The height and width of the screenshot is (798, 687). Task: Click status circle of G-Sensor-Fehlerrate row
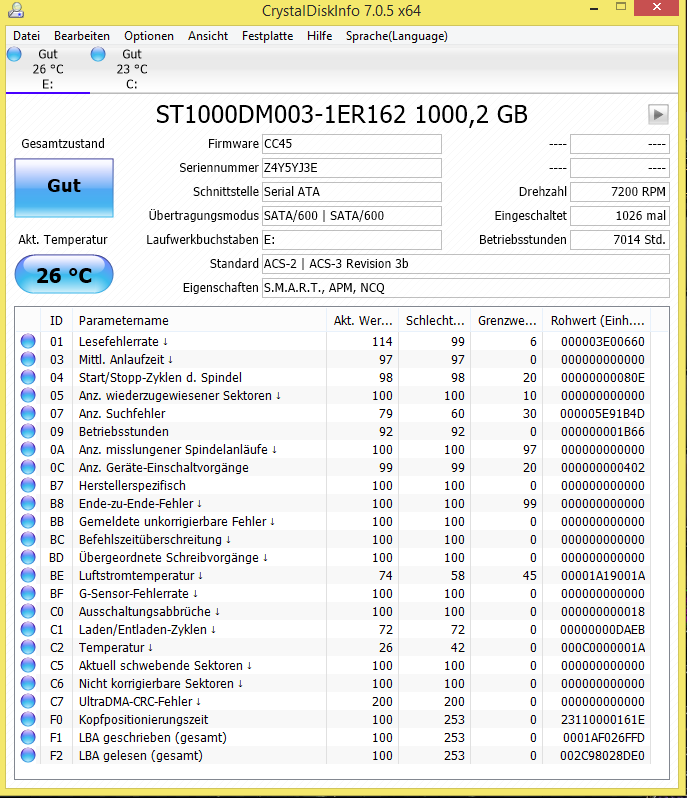coord(28,593)
